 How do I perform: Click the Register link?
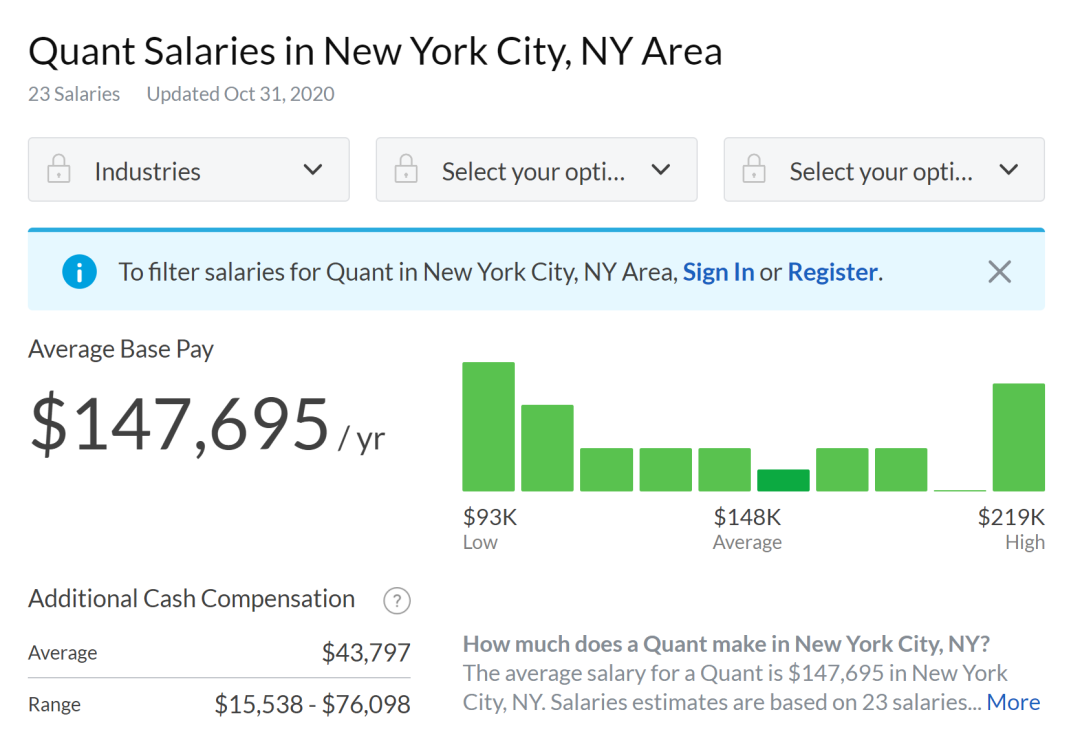(x=832, y=272)
